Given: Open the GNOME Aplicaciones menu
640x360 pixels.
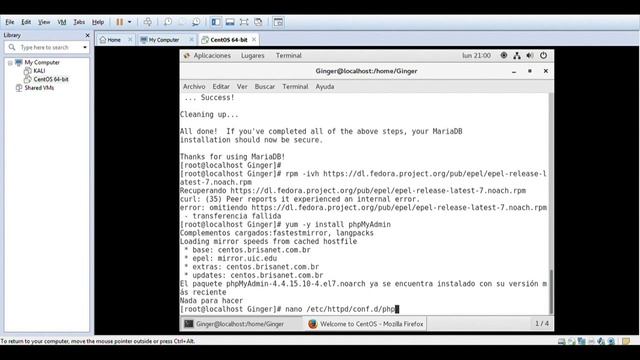Looking at the screenshot, I should [x=212, y=56].
